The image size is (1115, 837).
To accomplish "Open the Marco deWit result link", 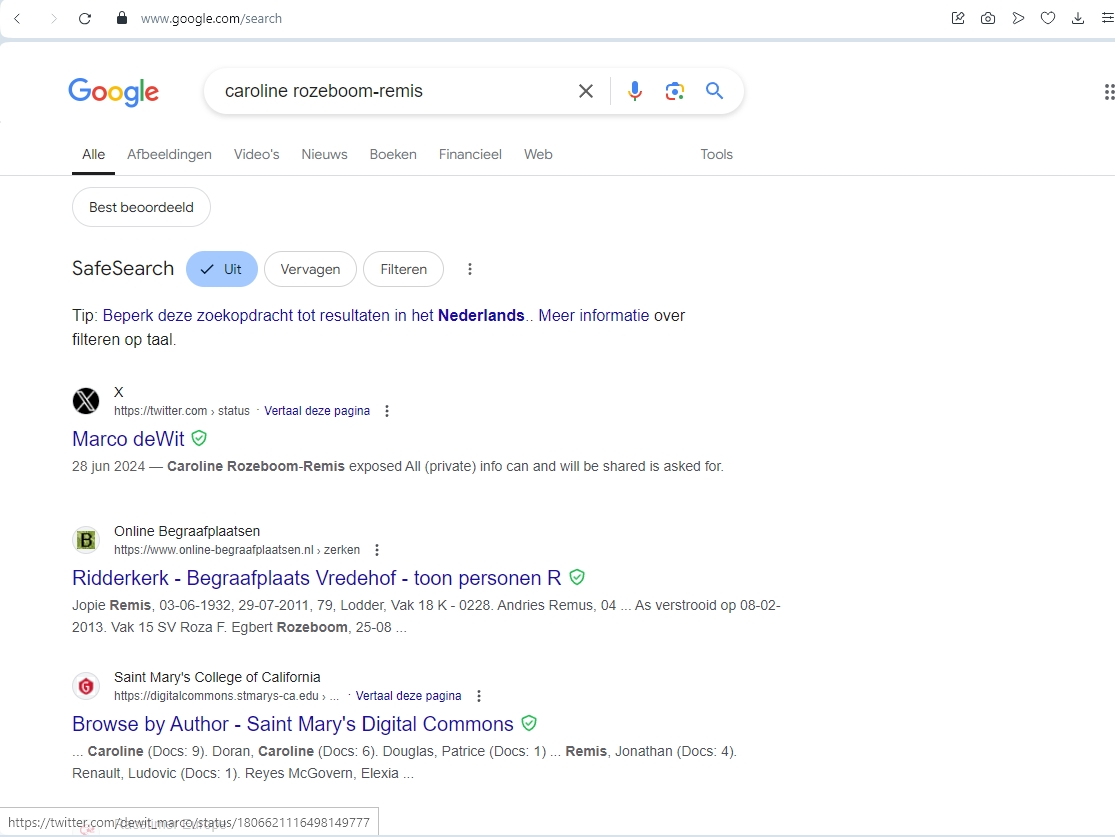I will (x=128, y=439).
